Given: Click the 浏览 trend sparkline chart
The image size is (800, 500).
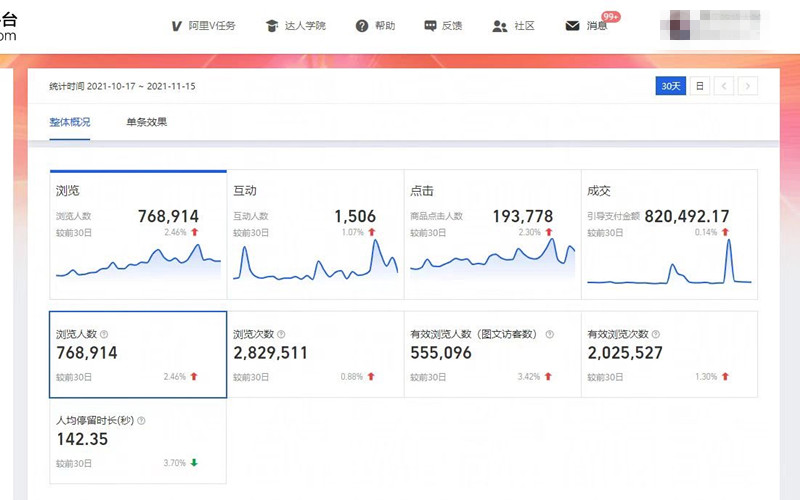Looking at the screenshot, I should tap(138, 261).
